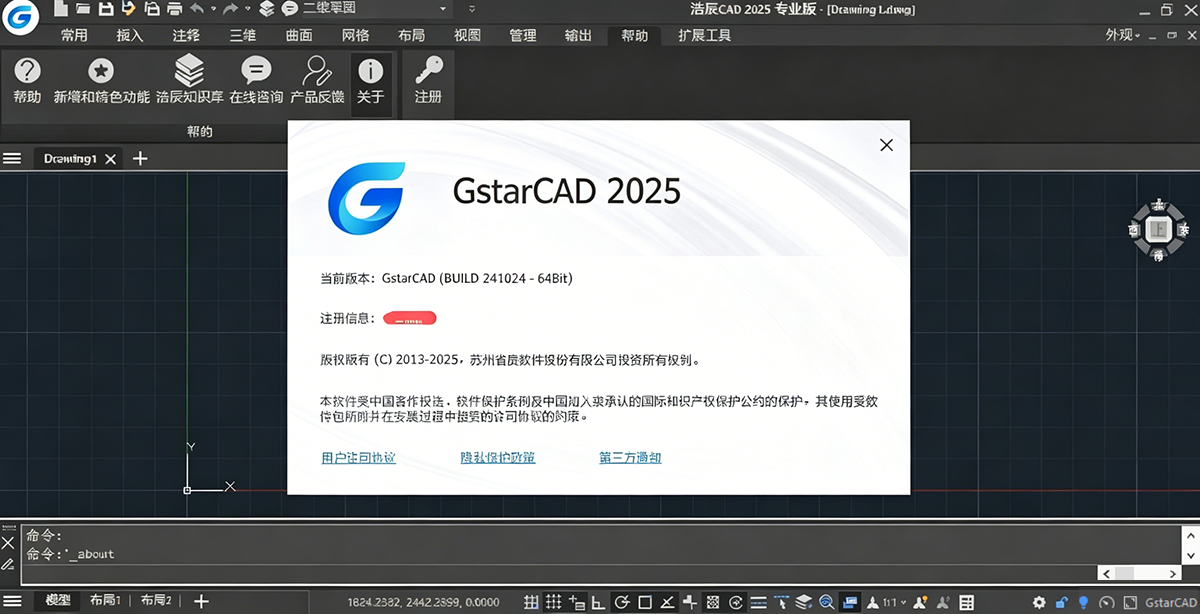Click the Undo arrow icon

pos(197,8)
